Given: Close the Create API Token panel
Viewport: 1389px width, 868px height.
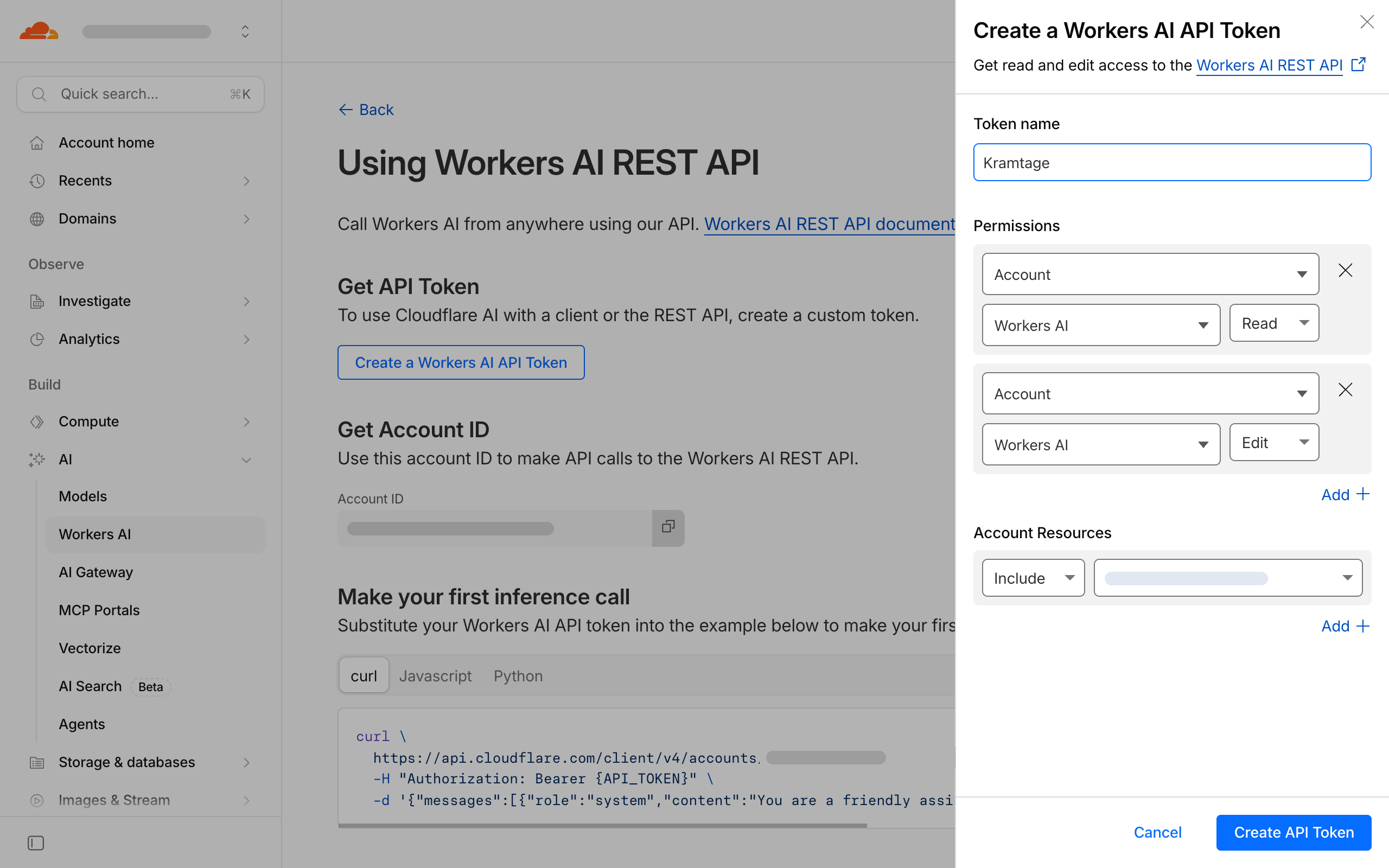Looking at the screenshot, I should pos(1367,22).
